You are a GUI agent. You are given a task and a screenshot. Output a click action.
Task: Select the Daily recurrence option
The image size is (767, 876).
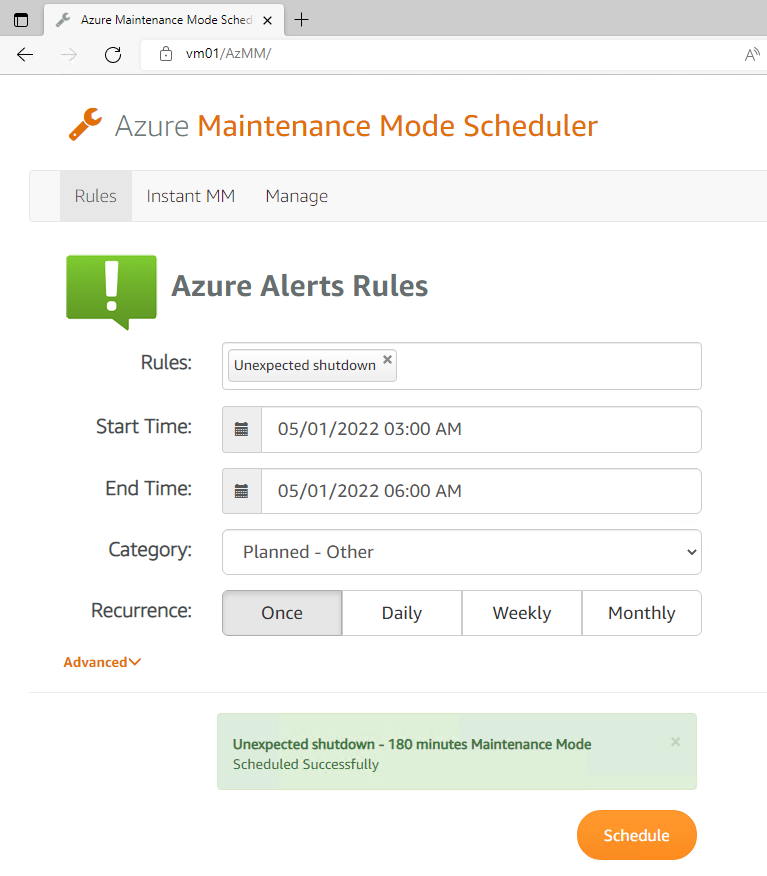(402, 613)
